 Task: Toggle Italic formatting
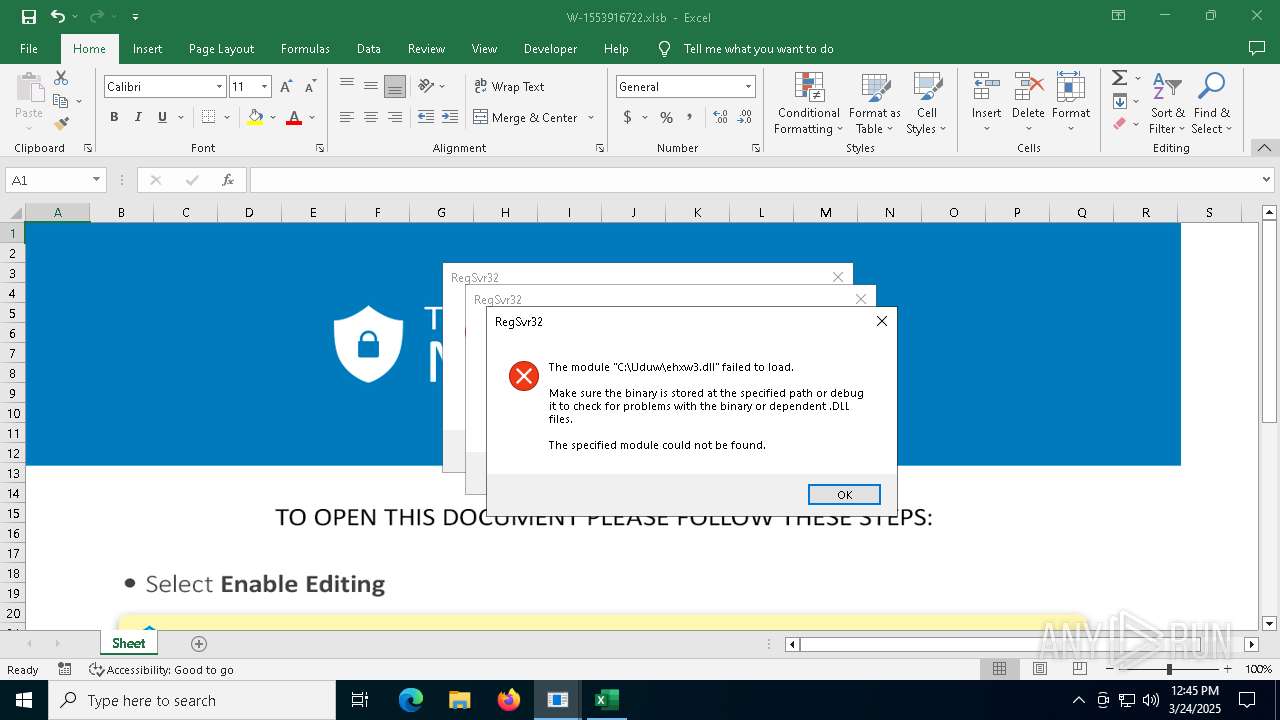pyautogui.click(x=138, y=117)
